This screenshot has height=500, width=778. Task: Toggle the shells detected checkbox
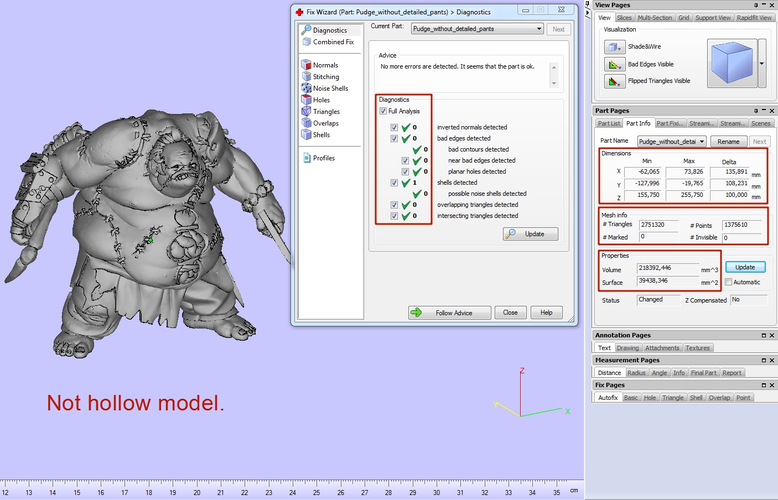tap(394, 183)
